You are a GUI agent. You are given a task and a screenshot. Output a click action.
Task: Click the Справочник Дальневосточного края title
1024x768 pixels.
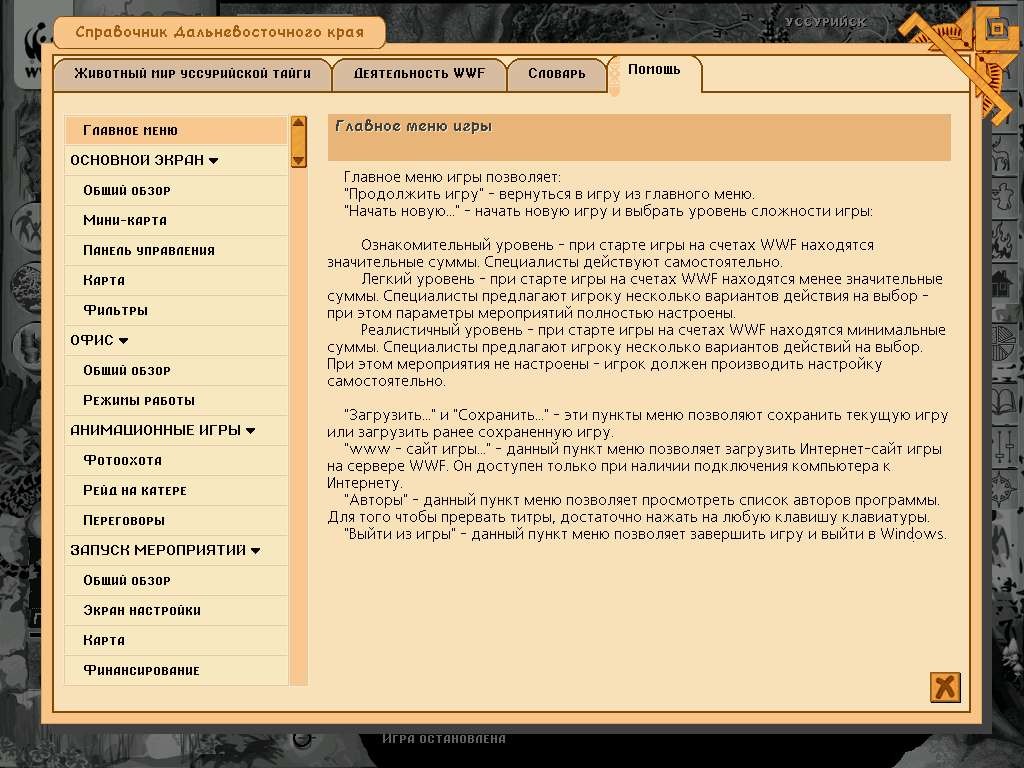point(219,32)
